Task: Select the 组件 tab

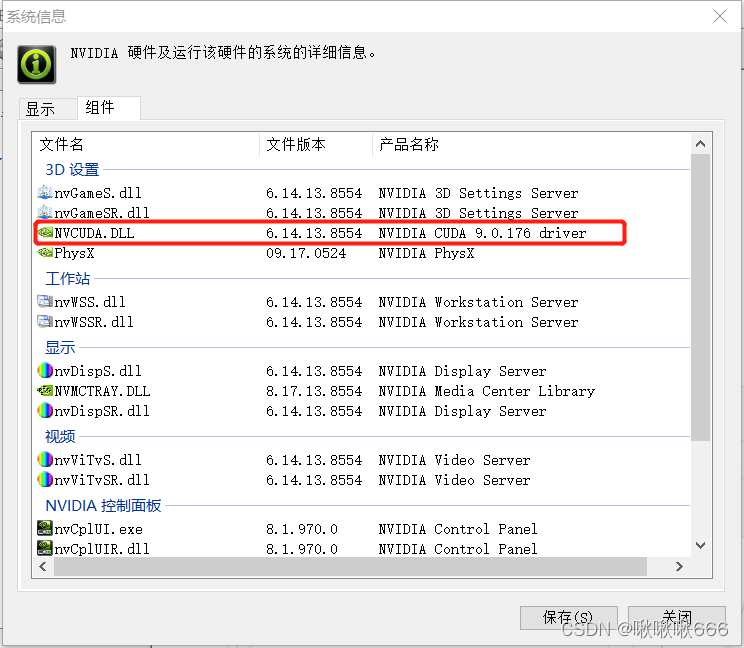Action: pos(109,107)
